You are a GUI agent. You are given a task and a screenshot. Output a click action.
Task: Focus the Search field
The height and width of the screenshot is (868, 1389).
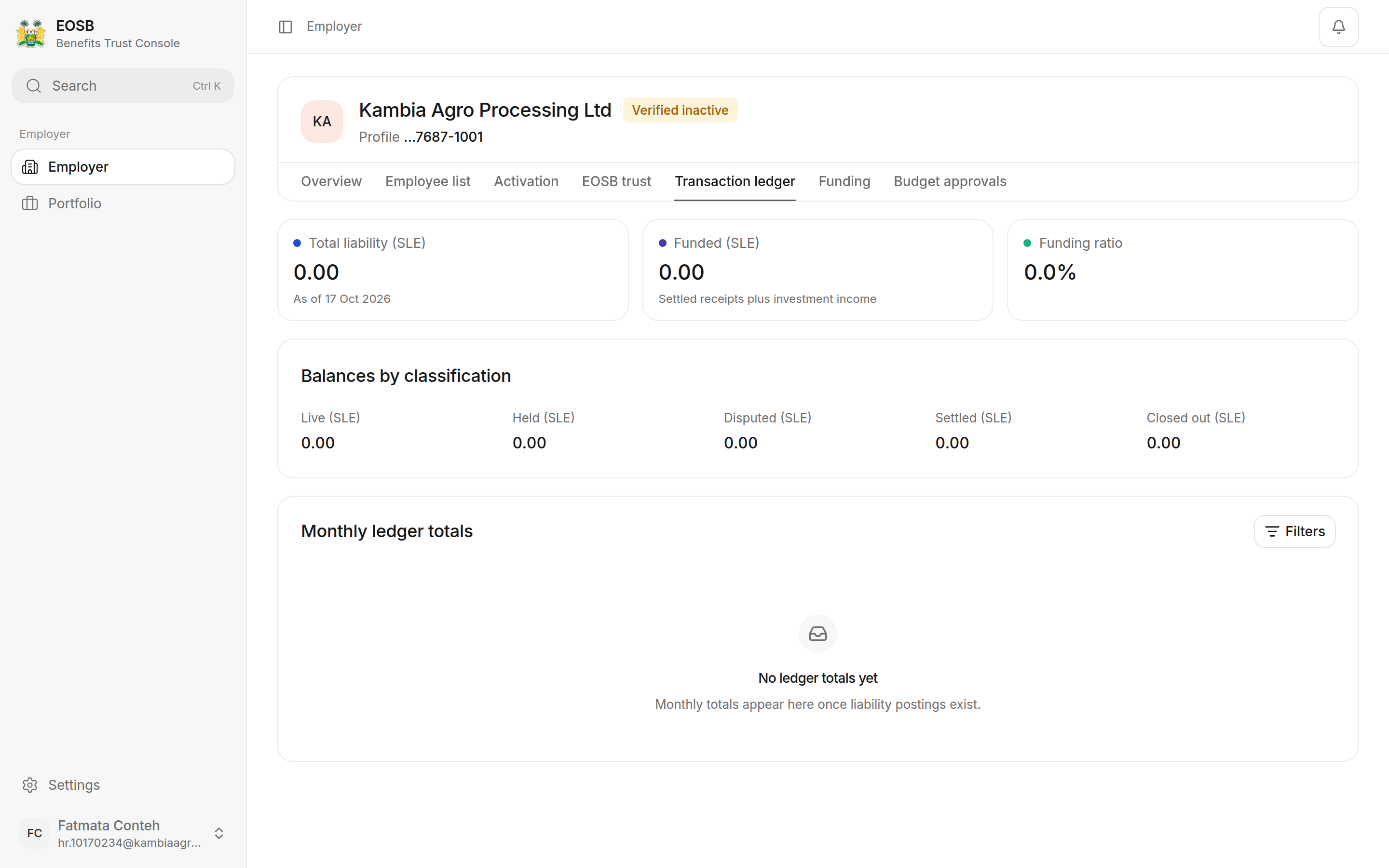[x=123, y=86]
